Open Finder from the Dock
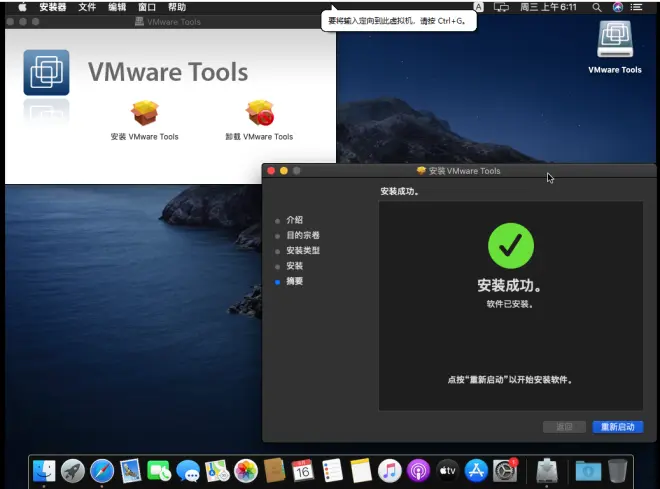 (x=44, y=470)
